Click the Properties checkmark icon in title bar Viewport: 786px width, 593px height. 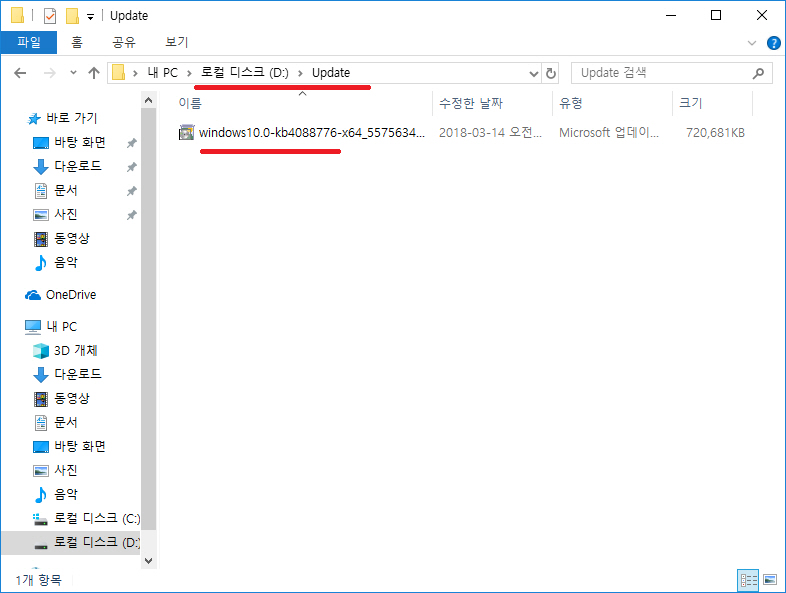click(50, 16)
